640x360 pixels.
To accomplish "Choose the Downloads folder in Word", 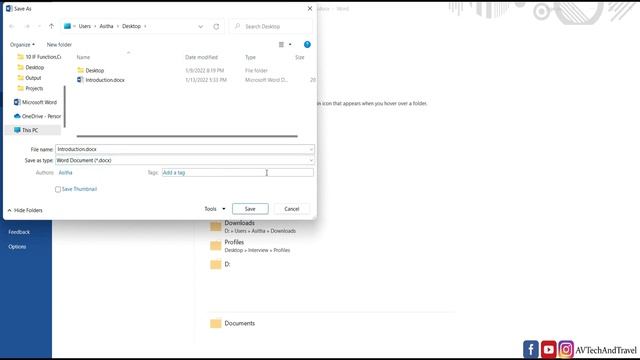I will tap(253, 227).
